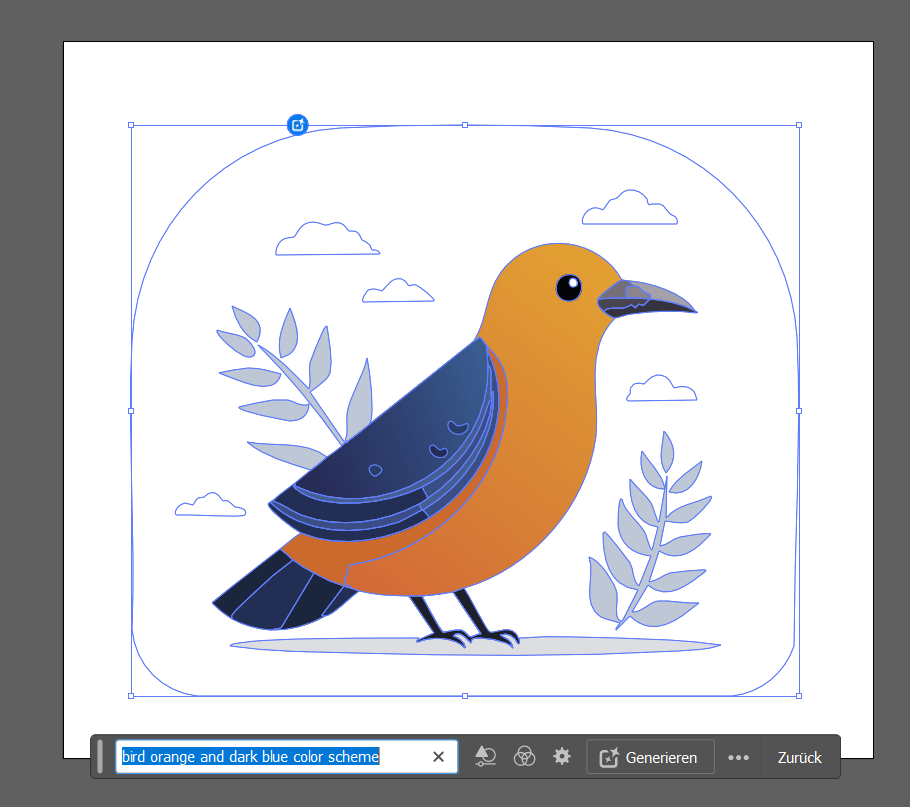
Task: Select the bird's black eye shape
Action: 568,287
